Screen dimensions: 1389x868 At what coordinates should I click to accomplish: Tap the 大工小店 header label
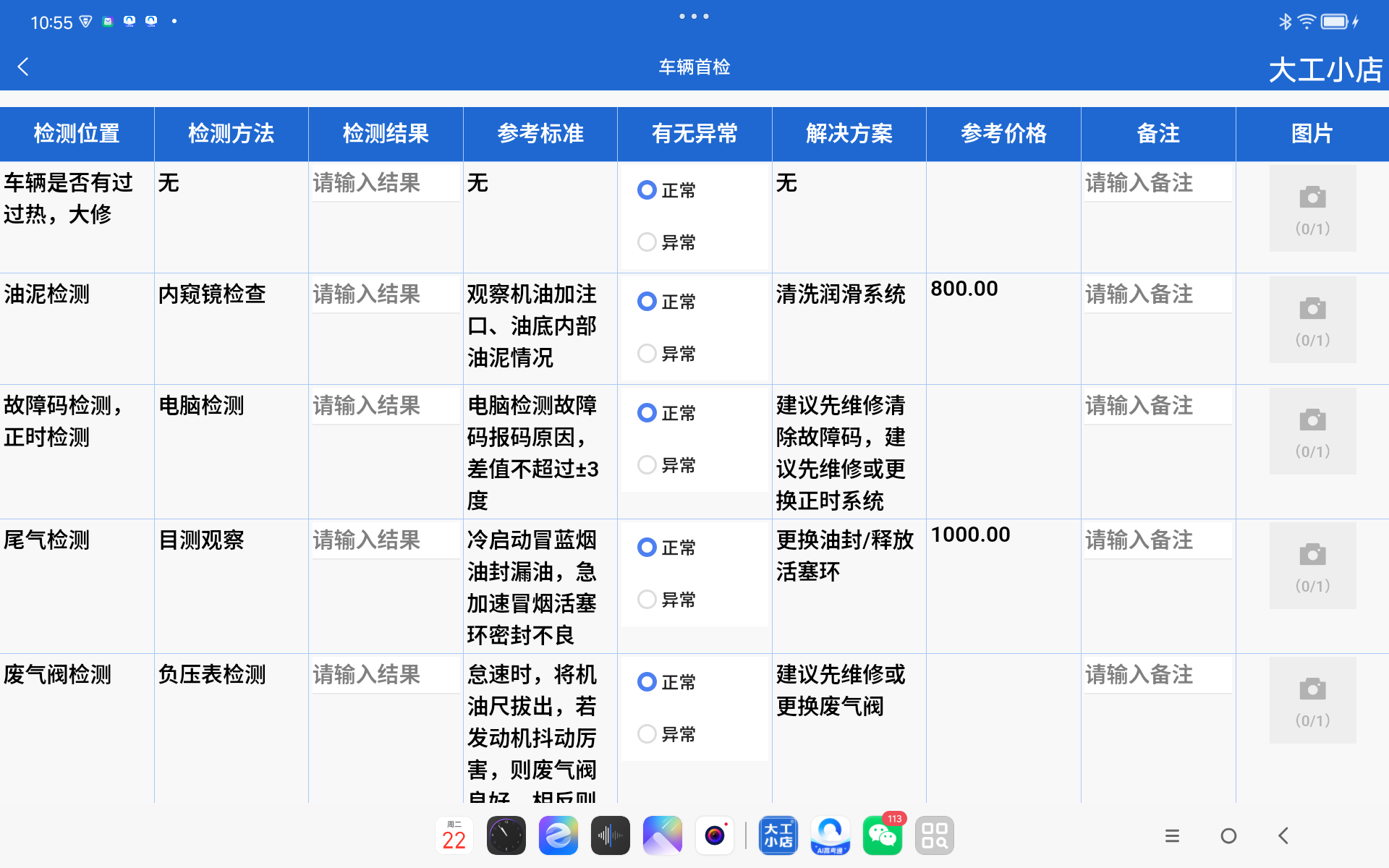(x=1325, y=70)
